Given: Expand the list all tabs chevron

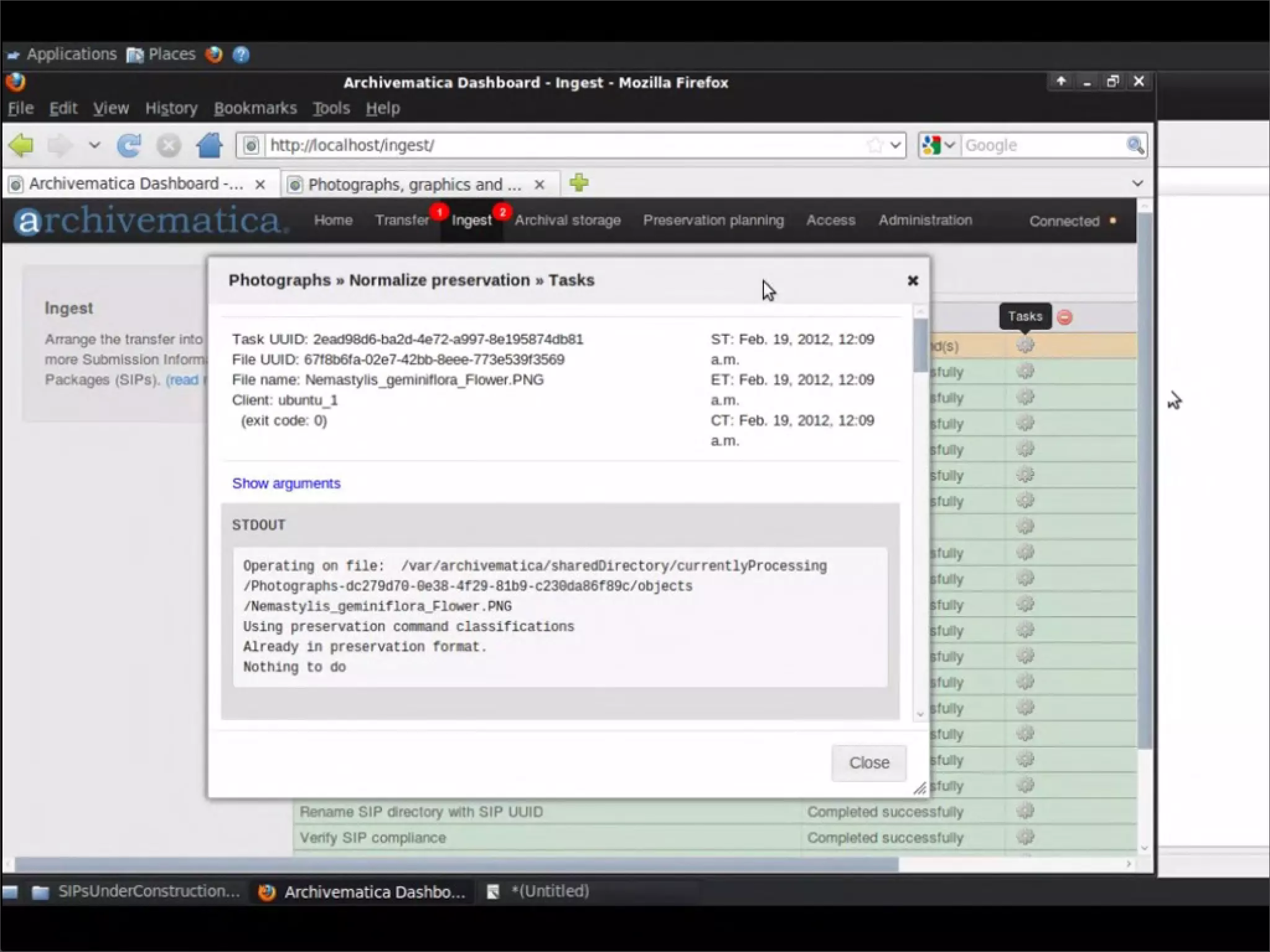Looking at the screenshot, I should (x=1137, y=183).
